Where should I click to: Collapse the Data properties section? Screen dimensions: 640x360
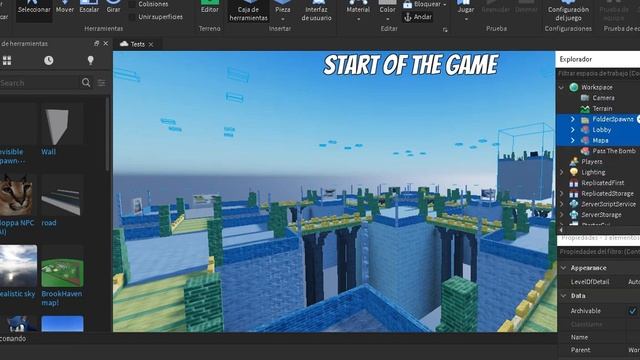tap(564, 296)
